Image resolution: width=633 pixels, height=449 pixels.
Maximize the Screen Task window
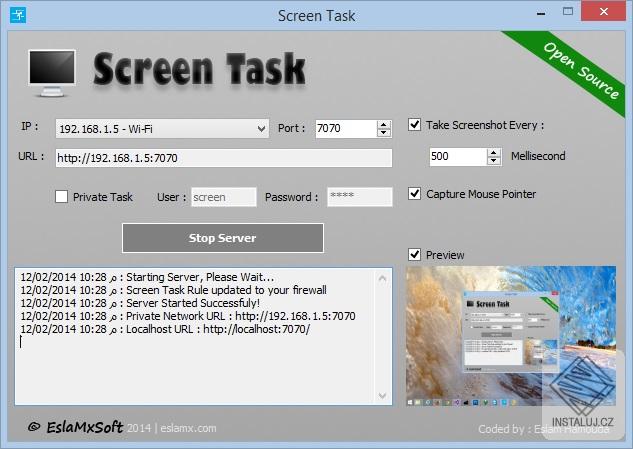tap(568, 12)
